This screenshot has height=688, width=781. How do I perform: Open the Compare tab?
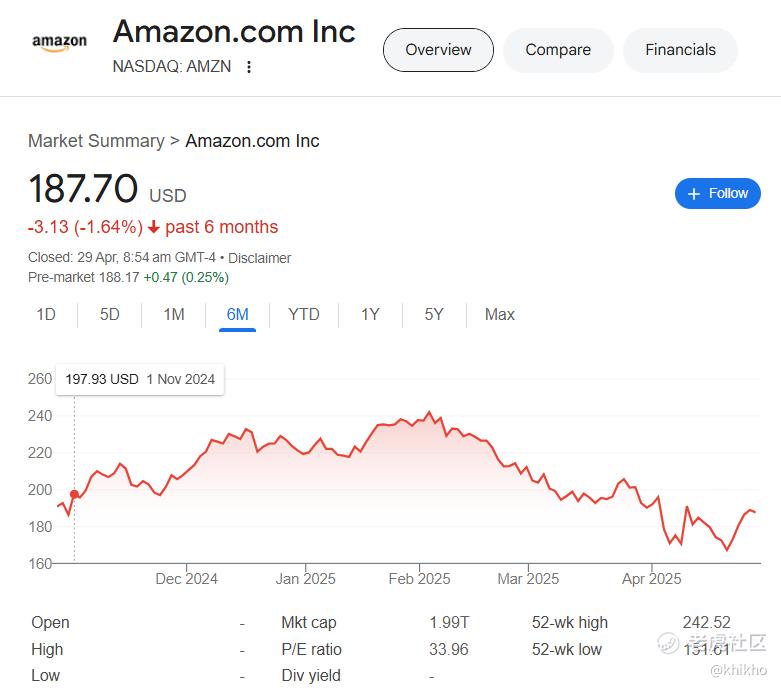click(x=558, y=50)
